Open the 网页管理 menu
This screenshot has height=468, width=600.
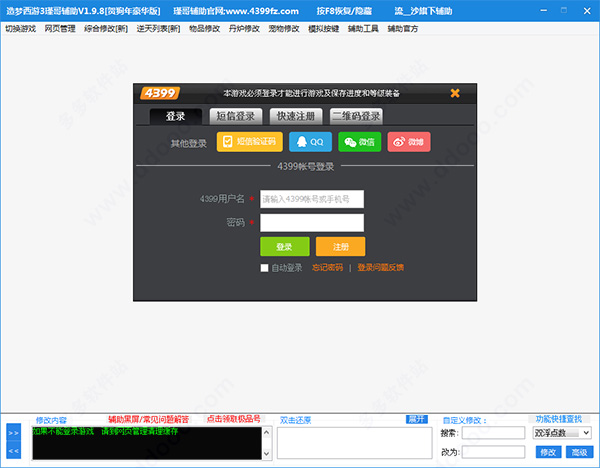pyautogui.click(x=60, y=29)
